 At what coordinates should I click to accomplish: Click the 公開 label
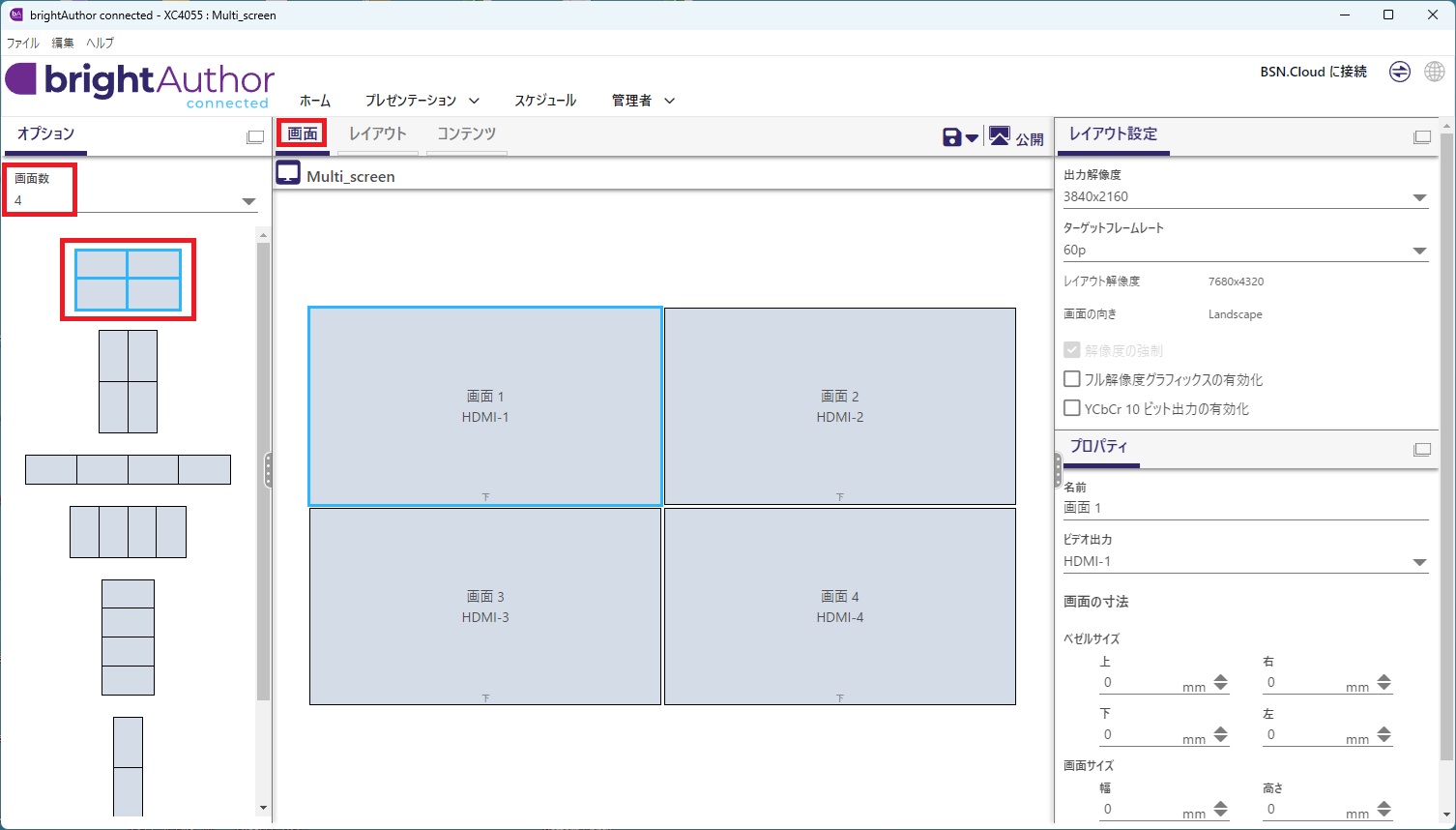pos(1030,139)
